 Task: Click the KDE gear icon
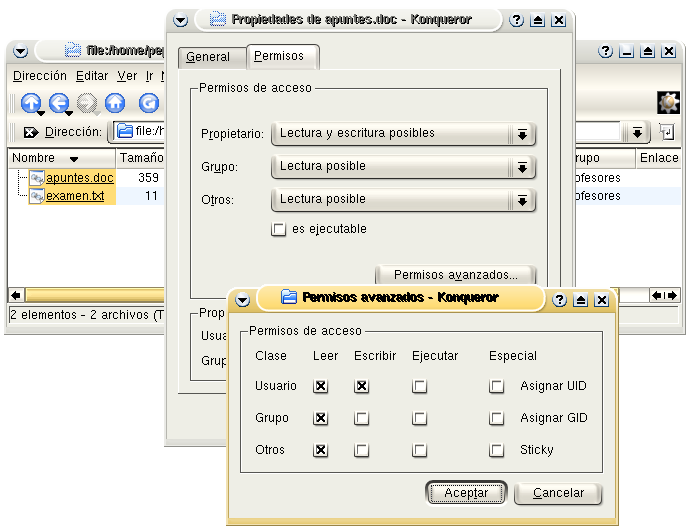point(668,102)
